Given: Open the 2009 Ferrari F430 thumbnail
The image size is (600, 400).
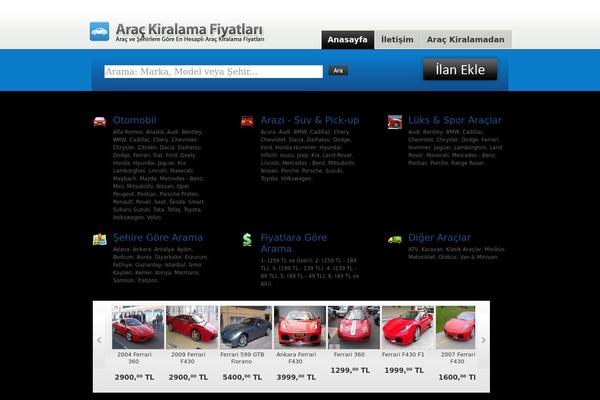Looking at the screenshot, I should coord(192,327).
